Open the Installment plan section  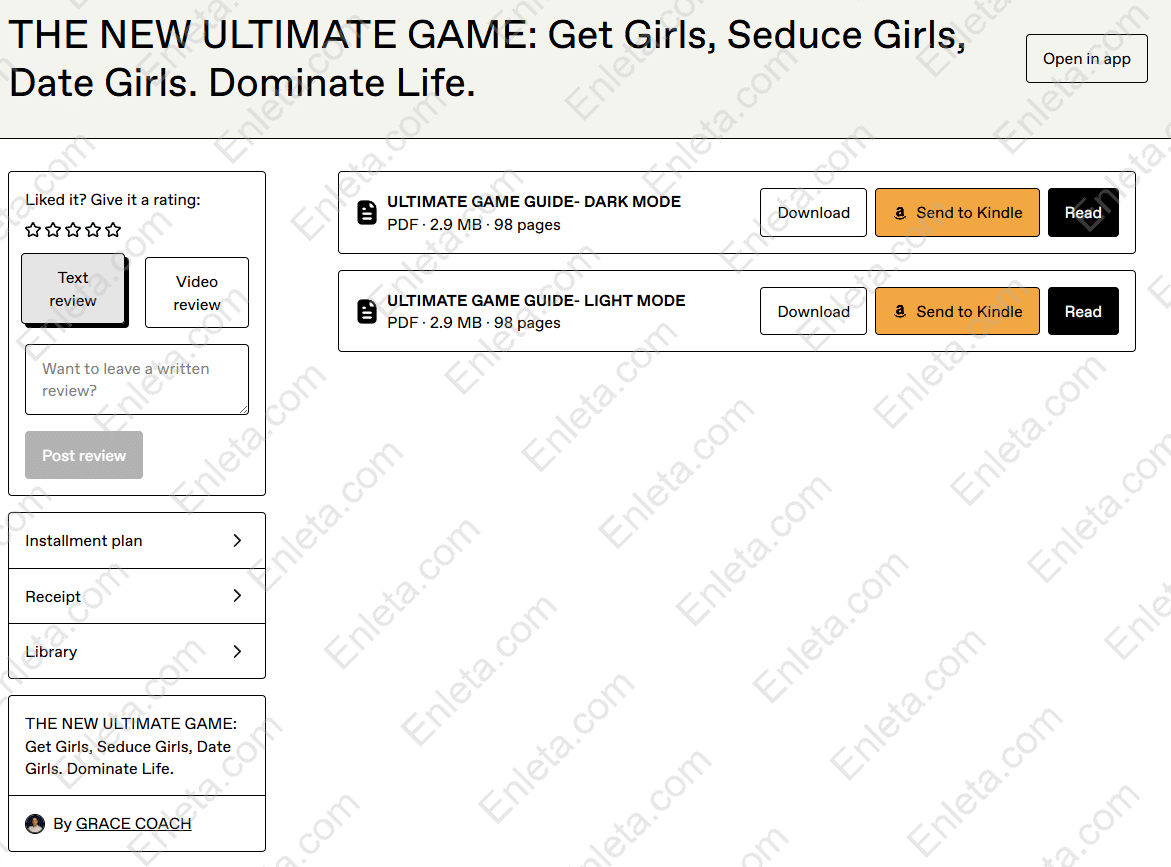point(137,541)
